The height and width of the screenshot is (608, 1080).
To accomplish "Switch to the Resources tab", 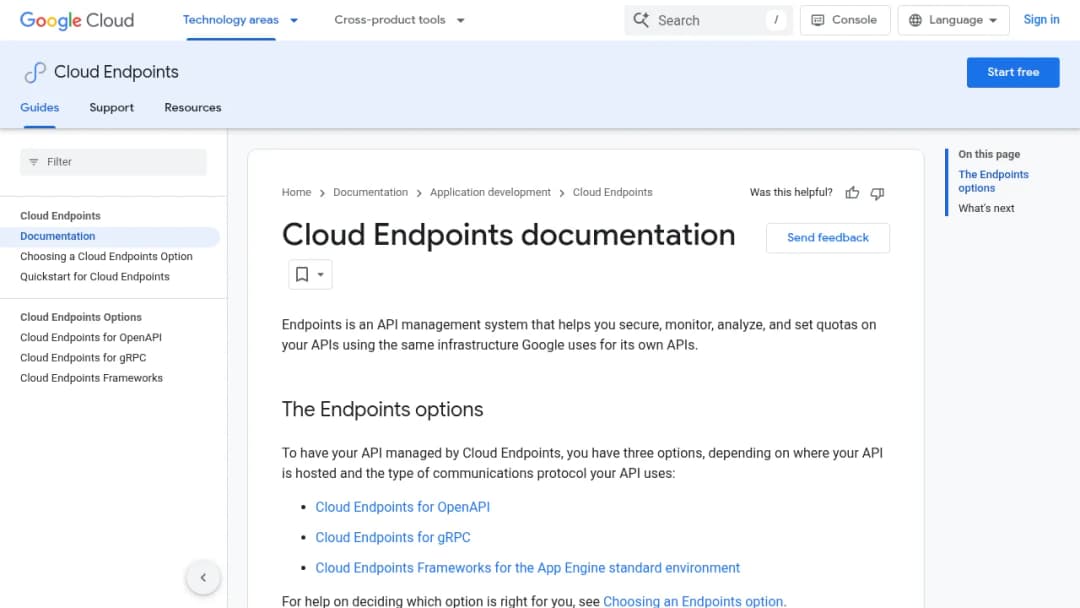I will pyautogui.click(x=193, y=107).
